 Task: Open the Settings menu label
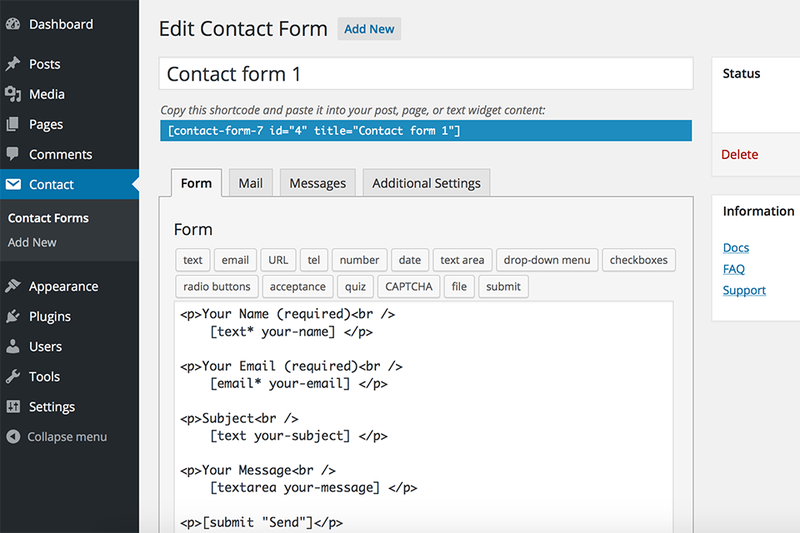pyautogui.click(x=52, y=407)
